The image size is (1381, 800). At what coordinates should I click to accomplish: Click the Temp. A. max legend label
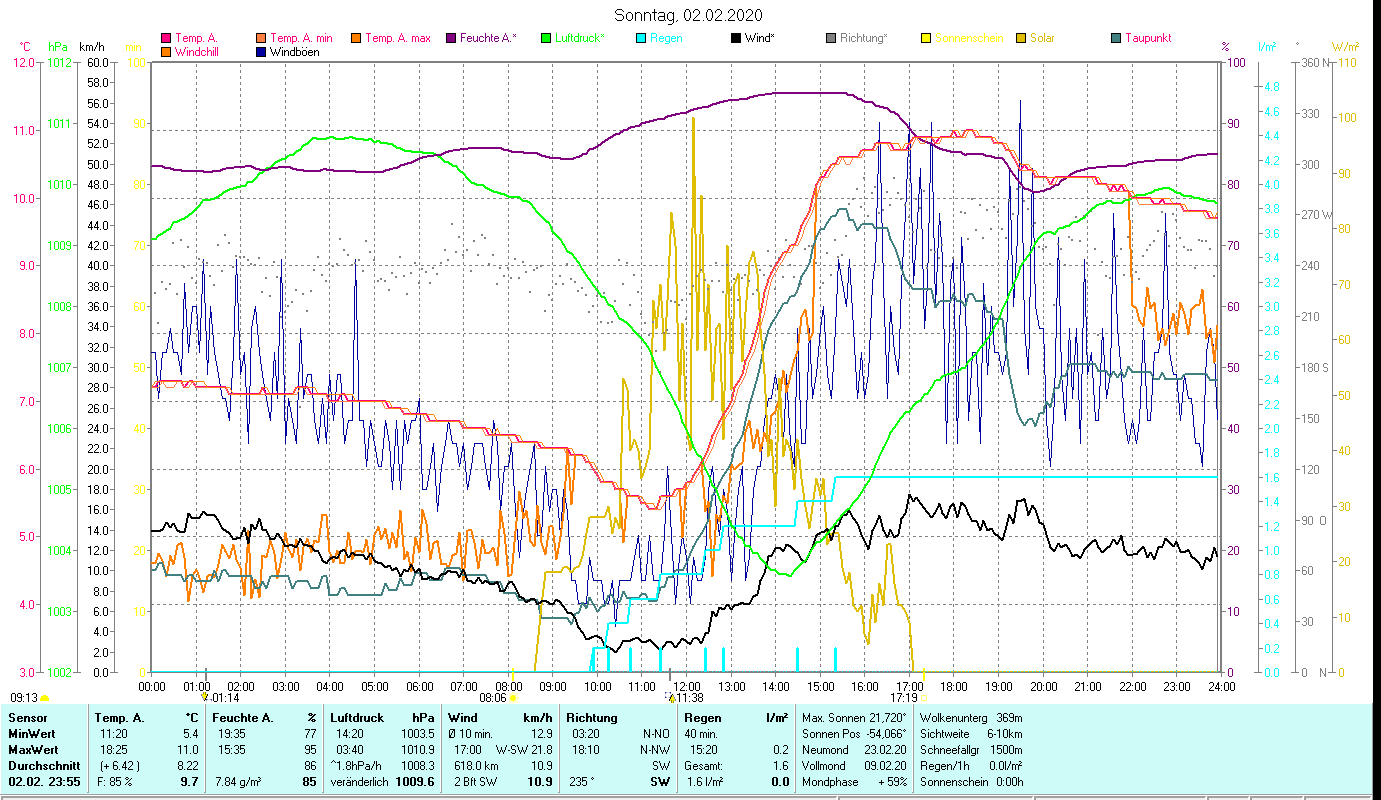point(397,39)
